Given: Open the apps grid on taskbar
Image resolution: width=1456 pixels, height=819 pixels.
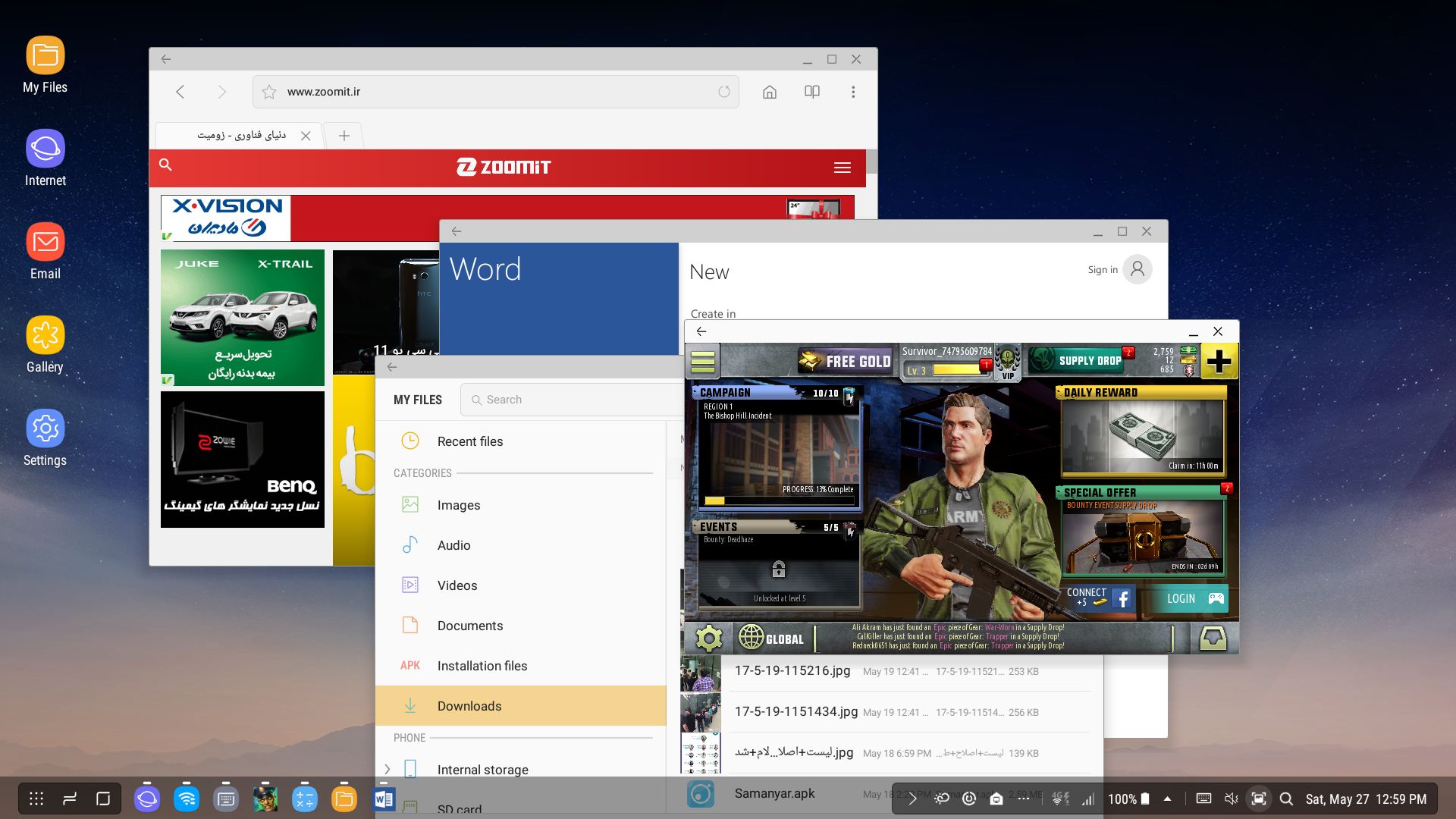Looking at the screenshot, I should 36,799.
